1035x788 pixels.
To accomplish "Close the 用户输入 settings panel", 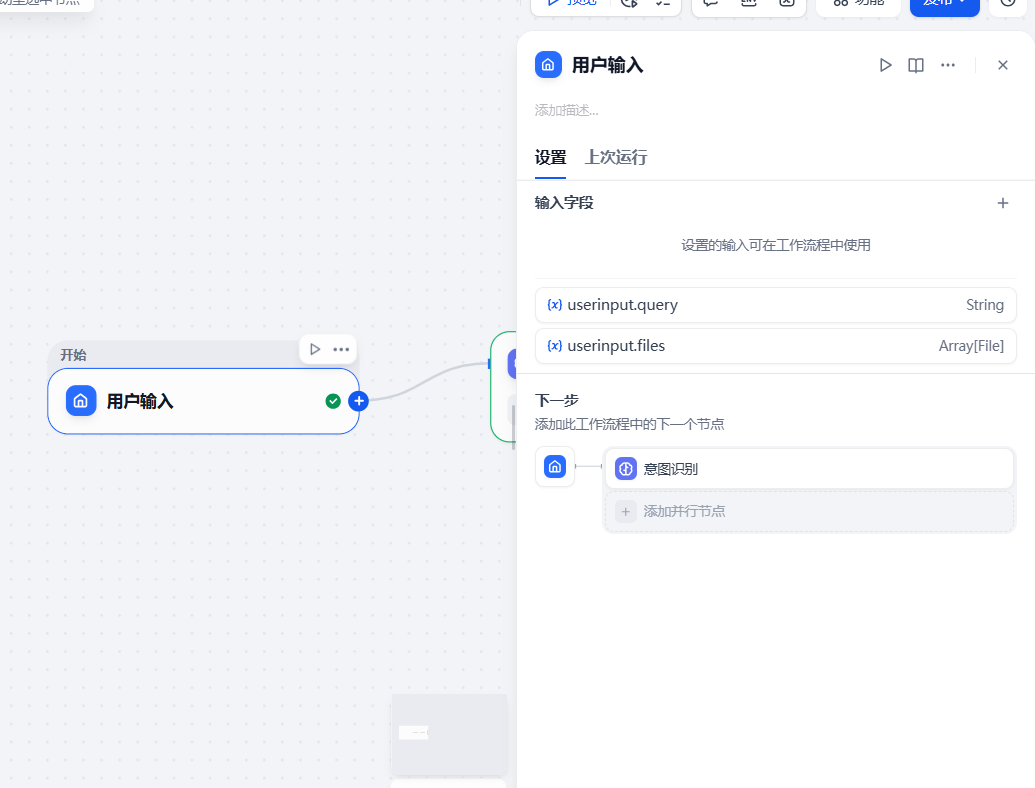I will point(1003,65).
